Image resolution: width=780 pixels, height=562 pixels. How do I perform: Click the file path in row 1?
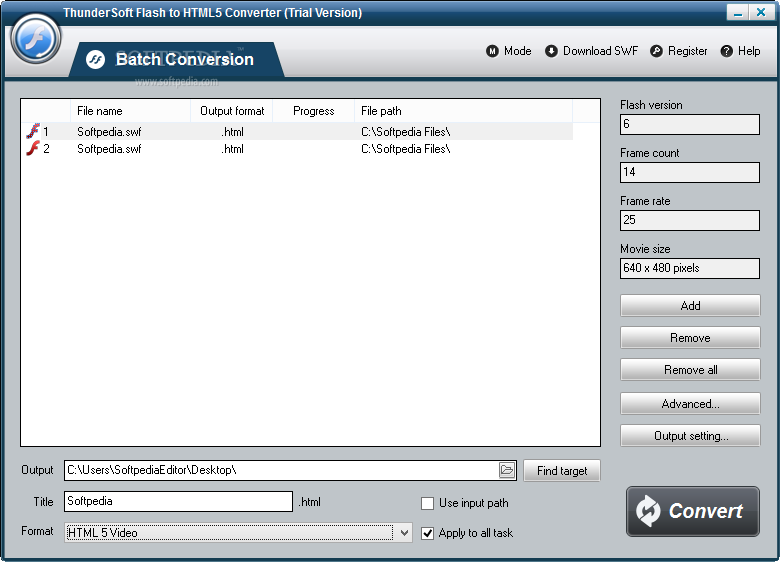click(405, 132)
